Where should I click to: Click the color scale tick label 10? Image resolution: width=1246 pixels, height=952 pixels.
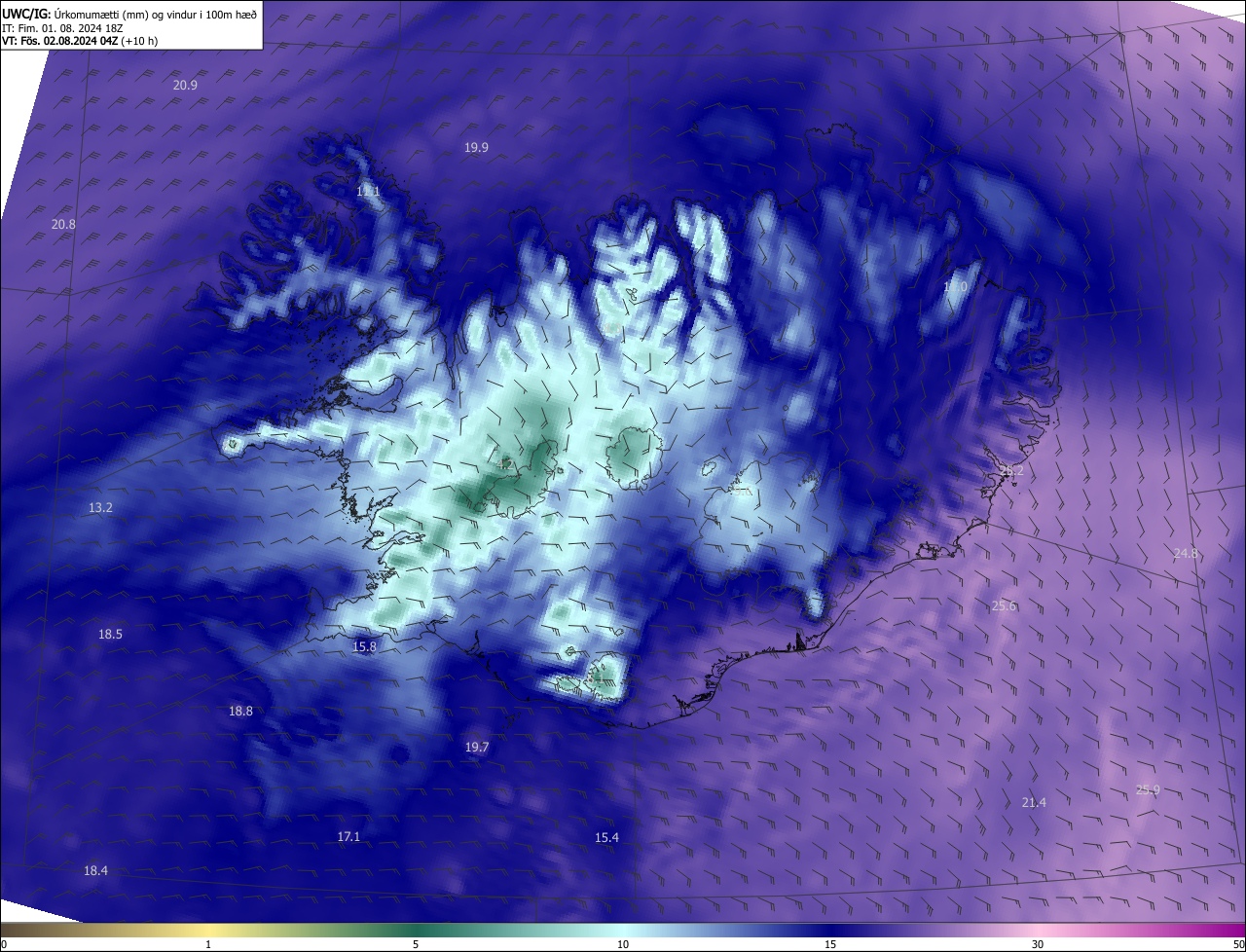click(623, 944)
